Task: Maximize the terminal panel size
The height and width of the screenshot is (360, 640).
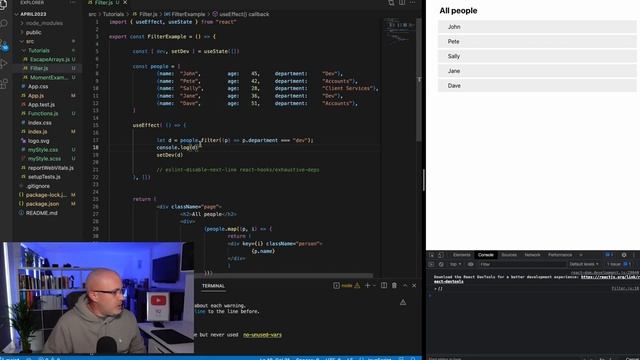Action: tap(405, 286)
